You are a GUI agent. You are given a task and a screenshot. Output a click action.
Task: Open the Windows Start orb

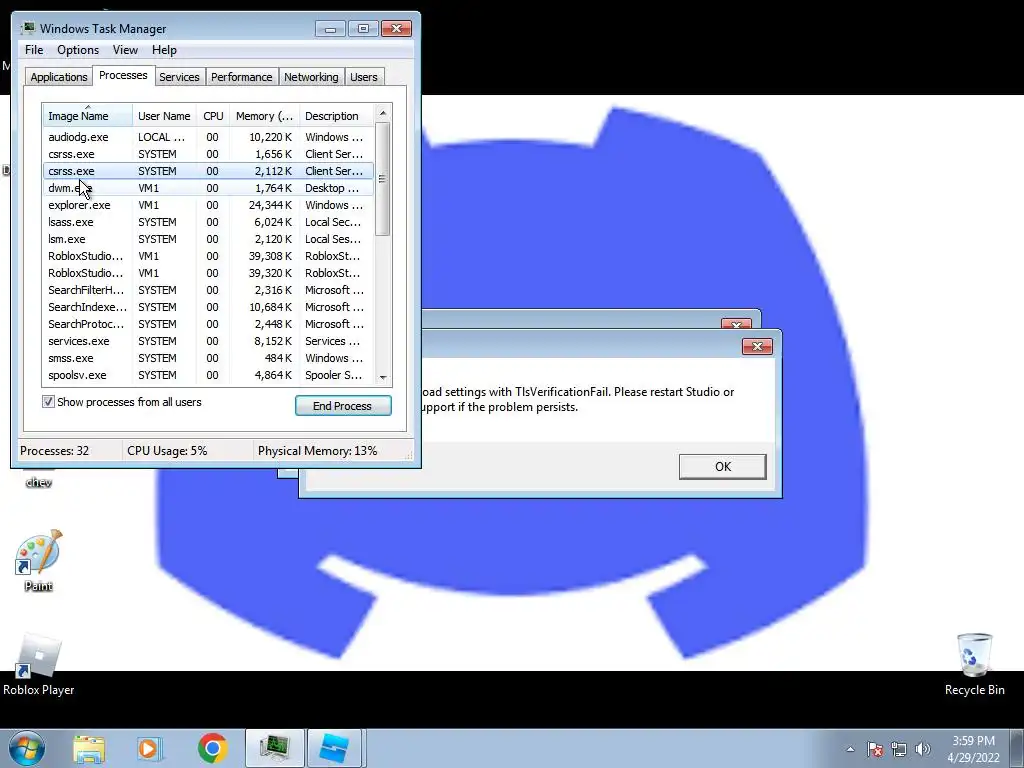(x=27, y=748)
